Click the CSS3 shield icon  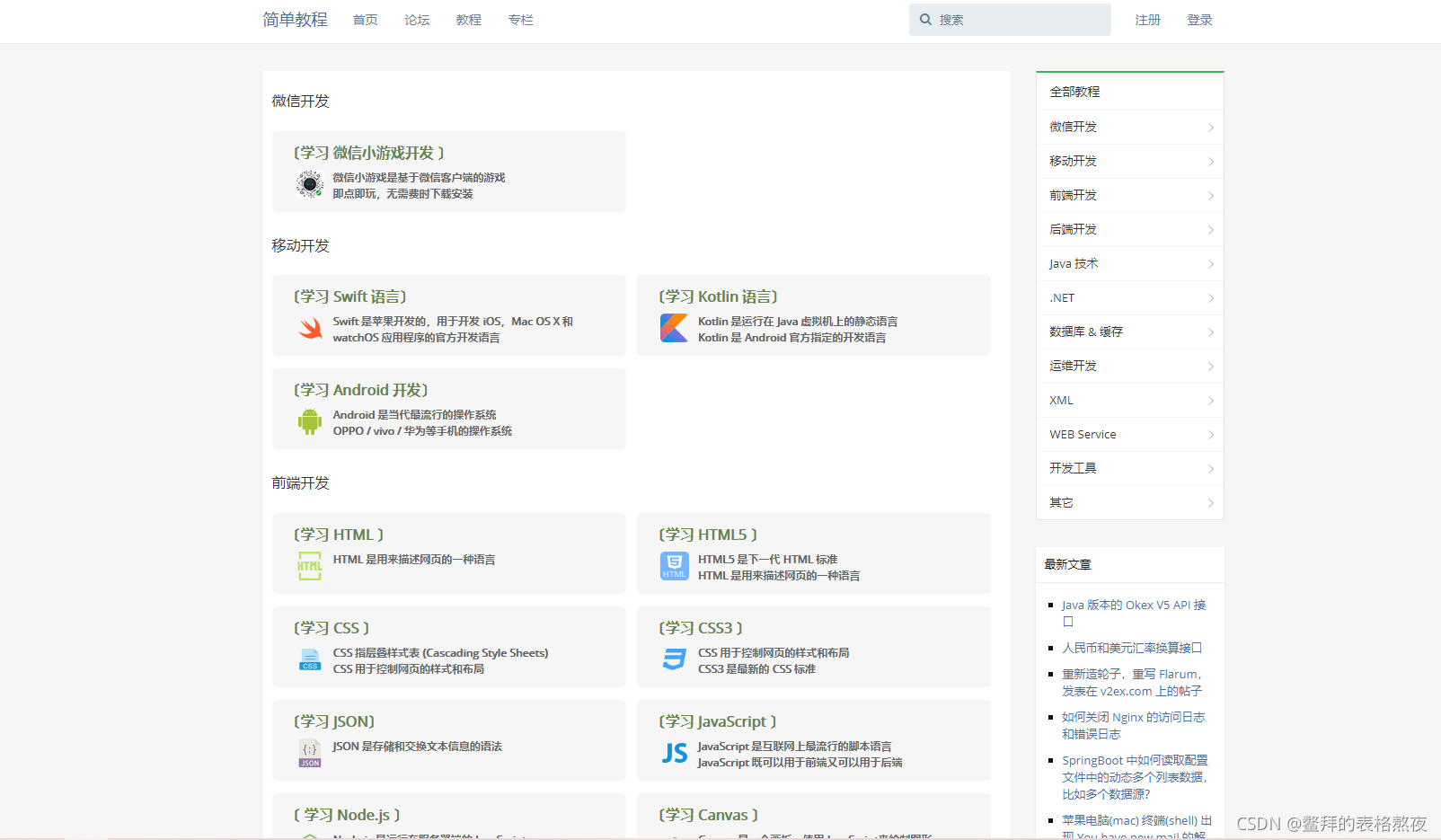tap(675, 659)
